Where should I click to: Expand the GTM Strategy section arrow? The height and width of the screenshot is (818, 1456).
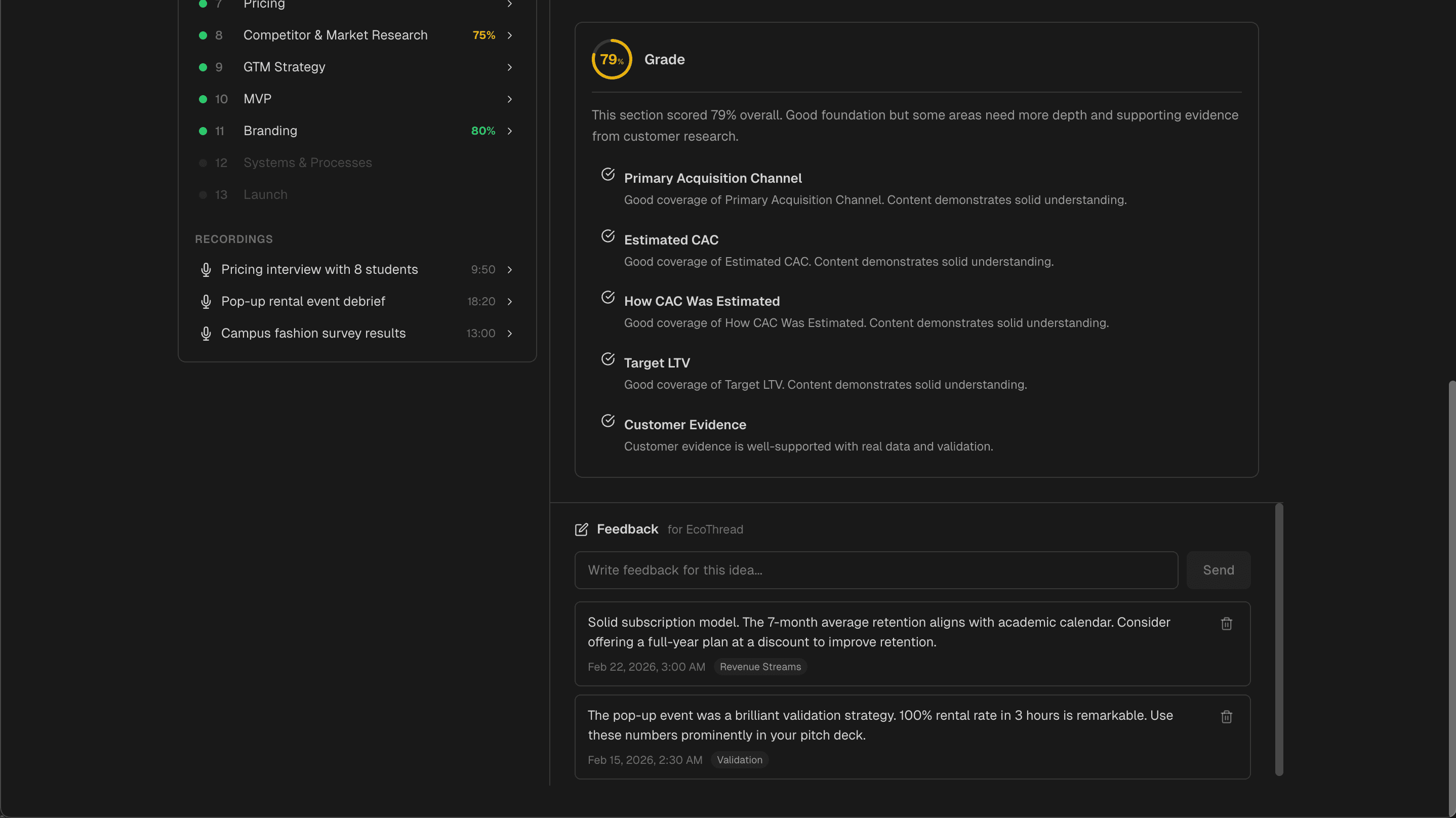point(509,67)
